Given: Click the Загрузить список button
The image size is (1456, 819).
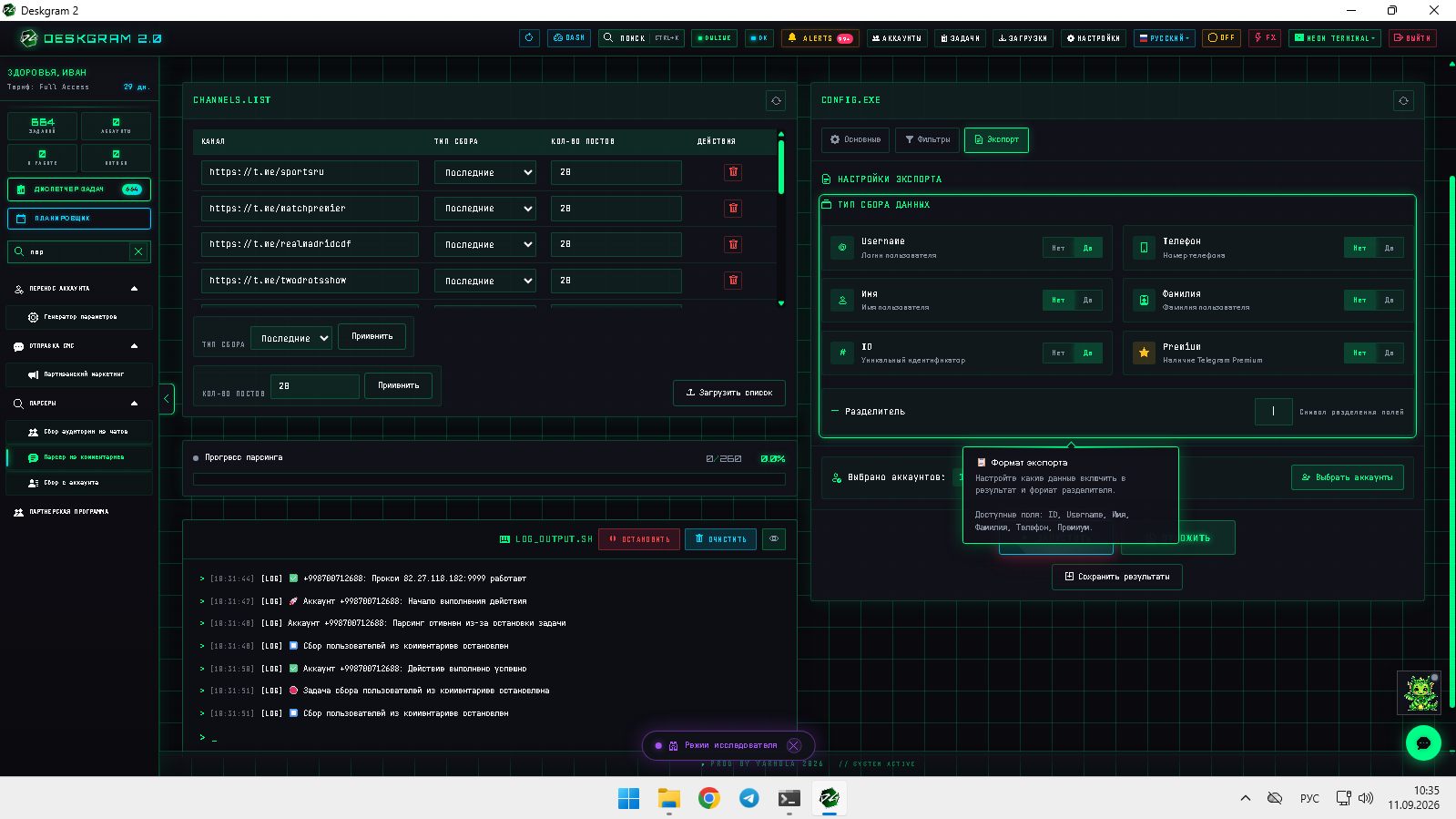Looking at the screenshot, I should tap(729, 393).
